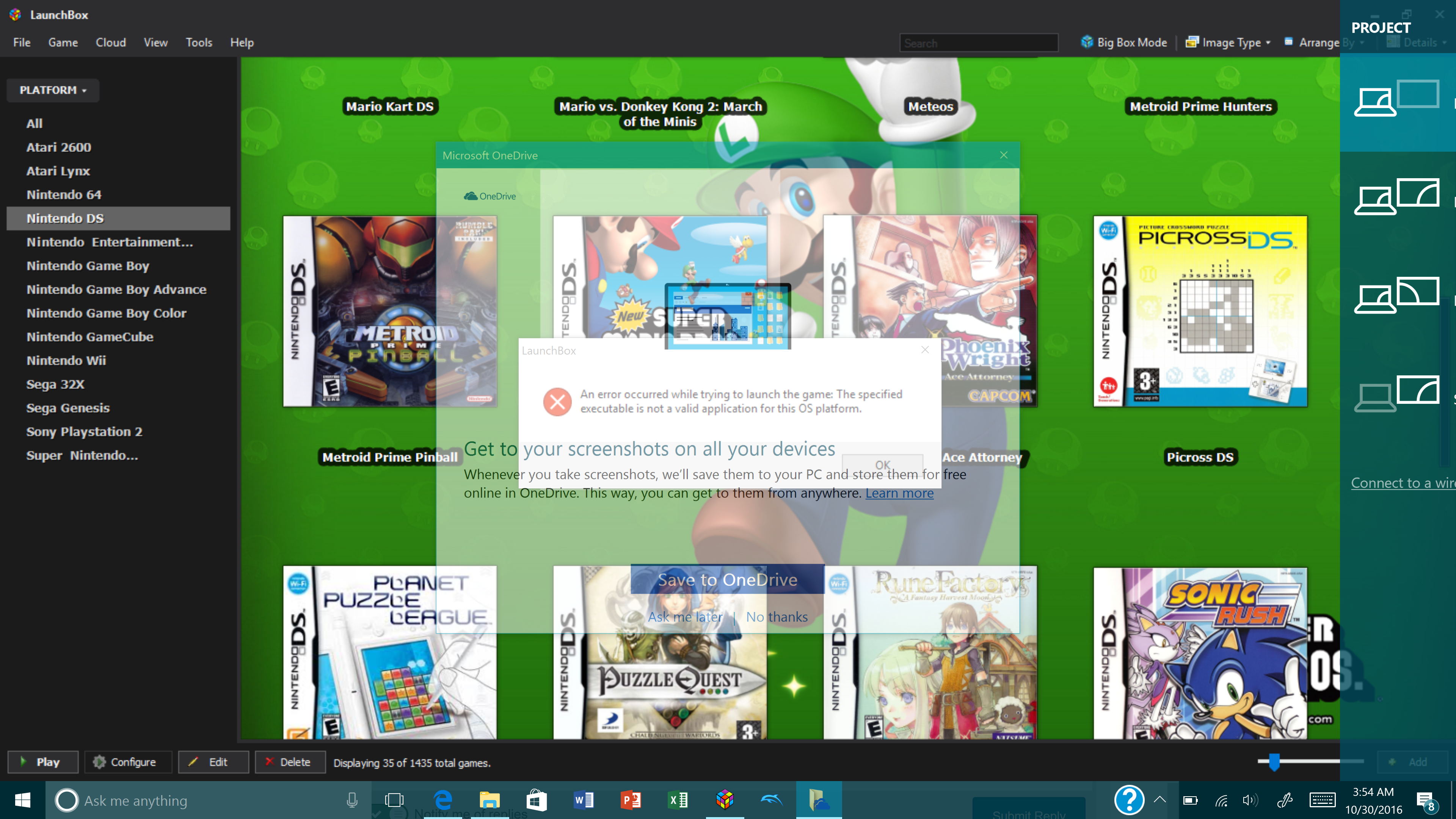Click the Cortana microphone icon
1456x819 pixels.
(352, 800)
